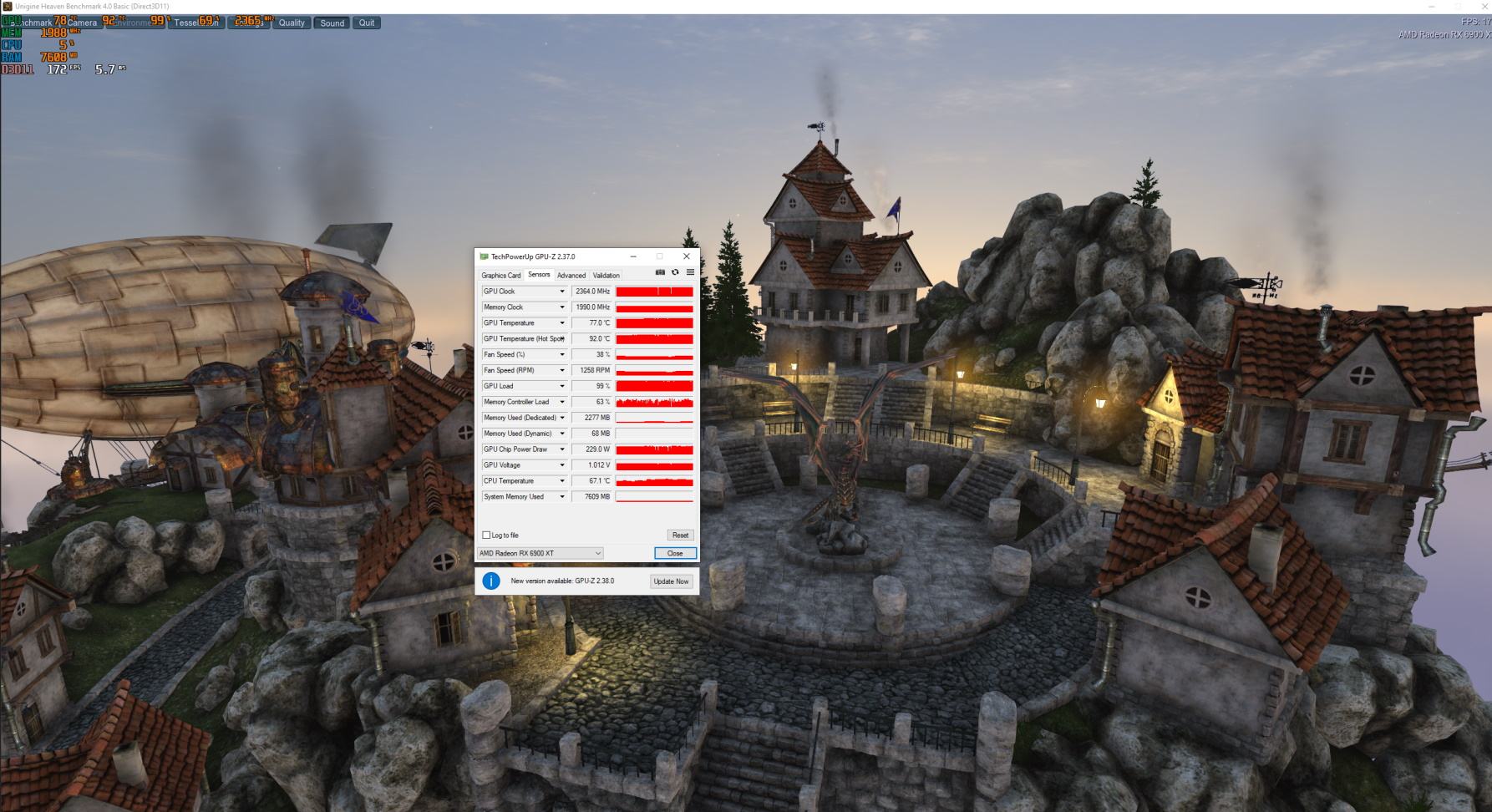Screen dimensions: 1492x812
Task: Expand the GPU Load sensor dropdown
Action: (x=562, y=386)
